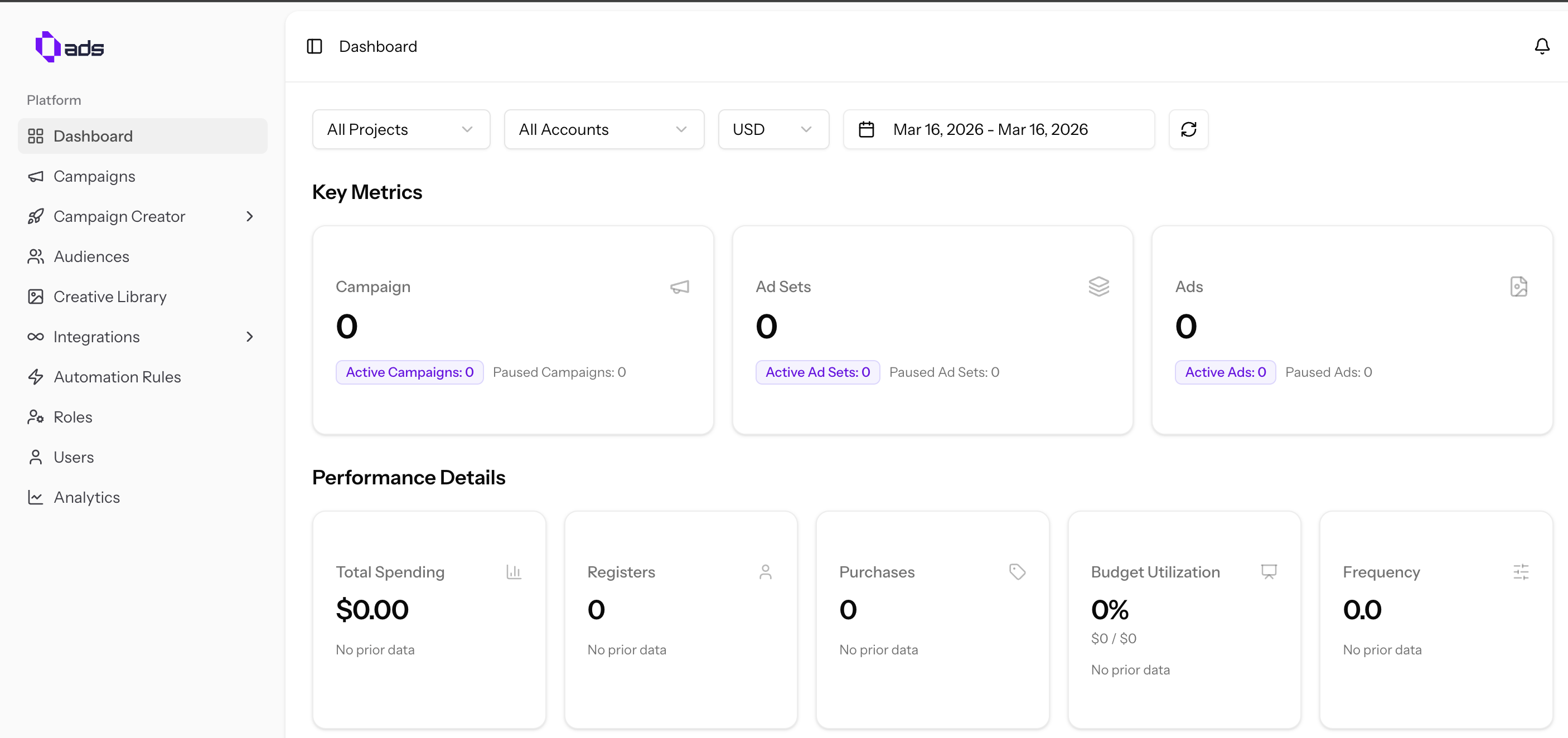Select the Analytics chart icon

(x=35, y=497)
